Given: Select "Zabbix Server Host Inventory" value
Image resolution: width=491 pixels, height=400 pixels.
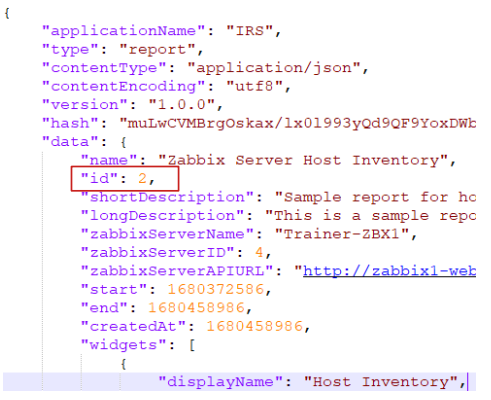Looking at the screenshot, I should (x=303, y=161).
